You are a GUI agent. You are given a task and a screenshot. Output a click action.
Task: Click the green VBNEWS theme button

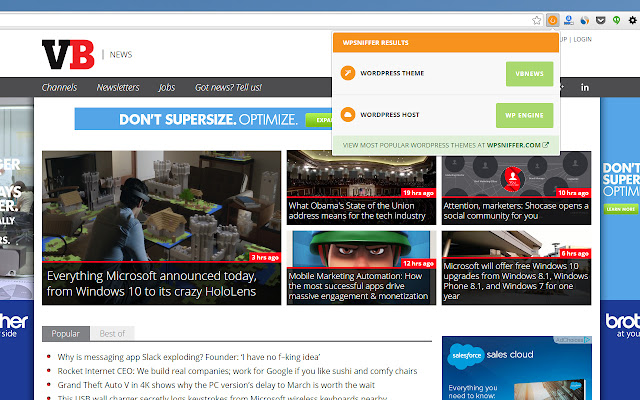(x=524, y=74)
